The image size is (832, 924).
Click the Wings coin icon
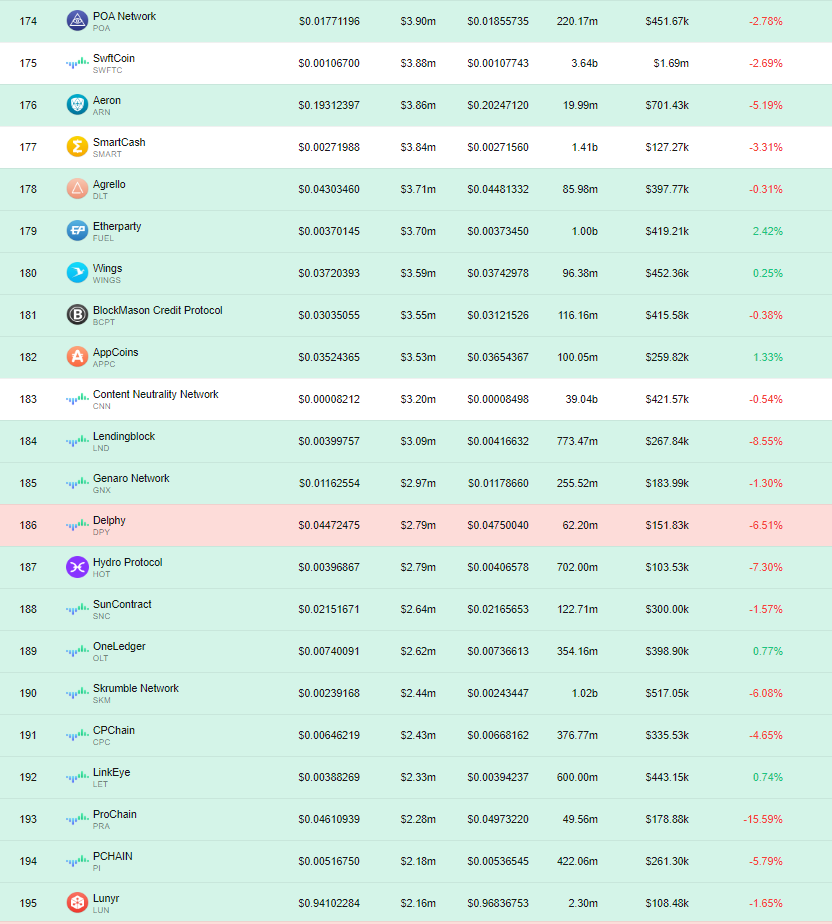[x=77, y=273]
